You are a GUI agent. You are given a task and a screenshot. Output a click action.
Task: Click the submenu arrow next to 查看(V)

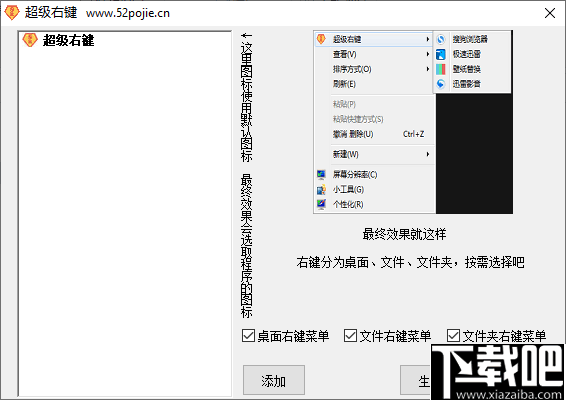[428, 54]
